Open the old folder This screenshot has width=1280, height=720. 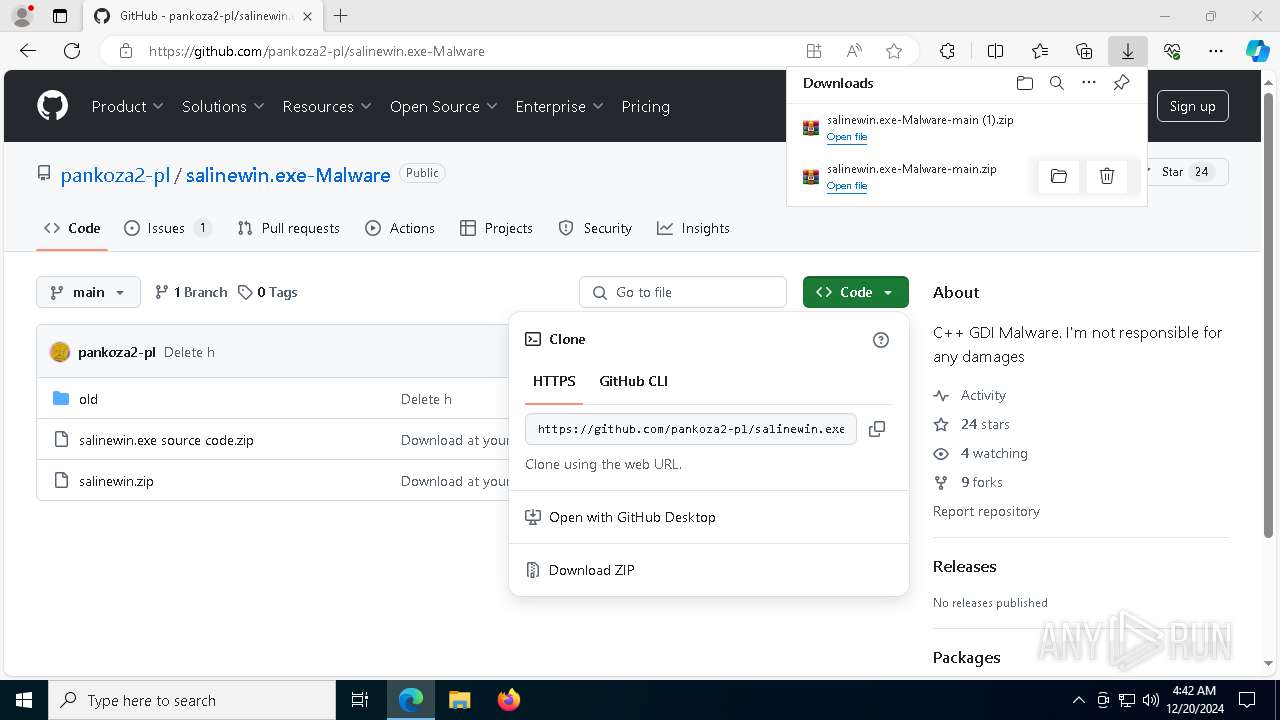[88, 399]
